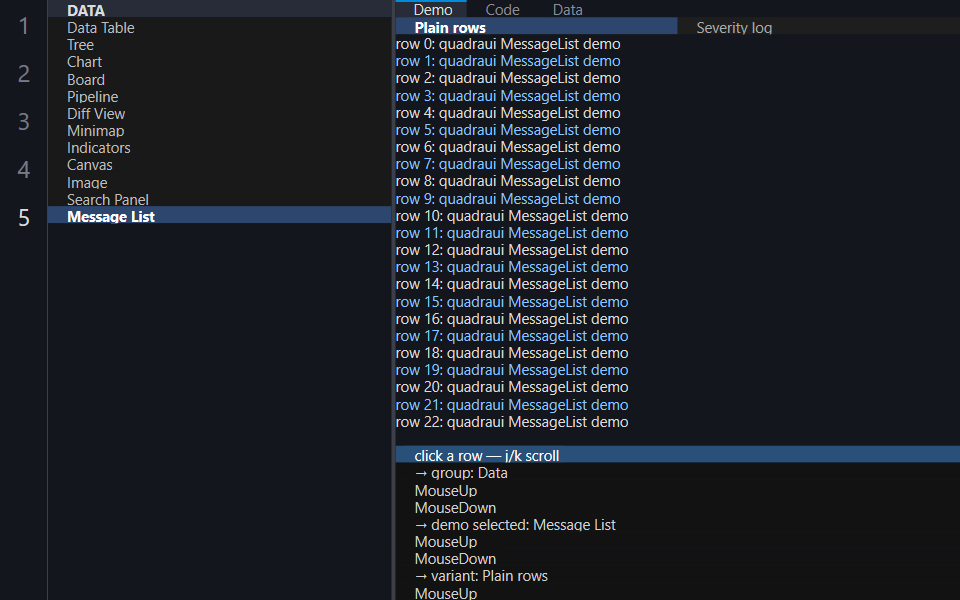This screenshot has width=960, height=600.
Task: Select group number 1 in the rail
Action: 24,26
